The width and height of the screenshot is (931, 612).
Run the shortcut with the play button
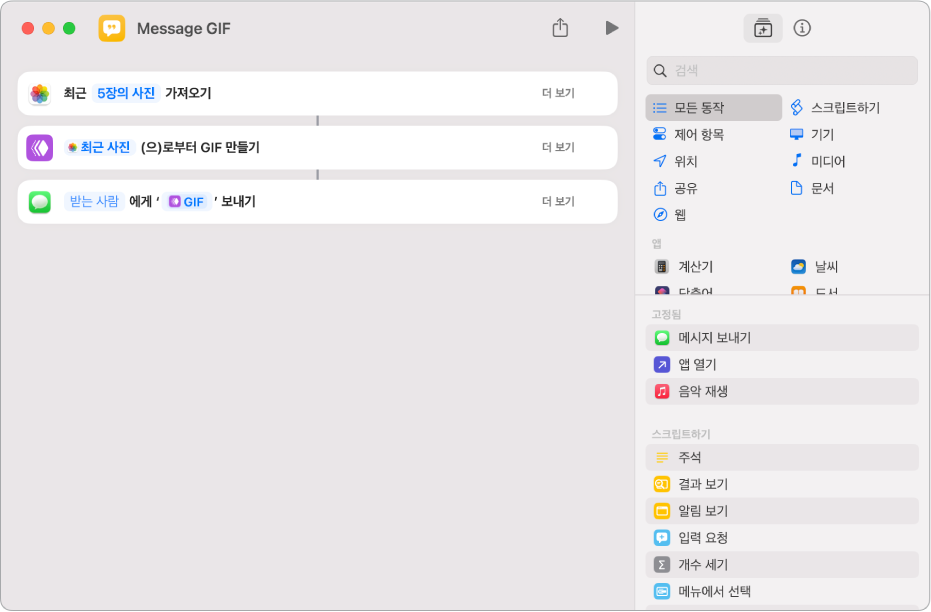tap(612, 28)
